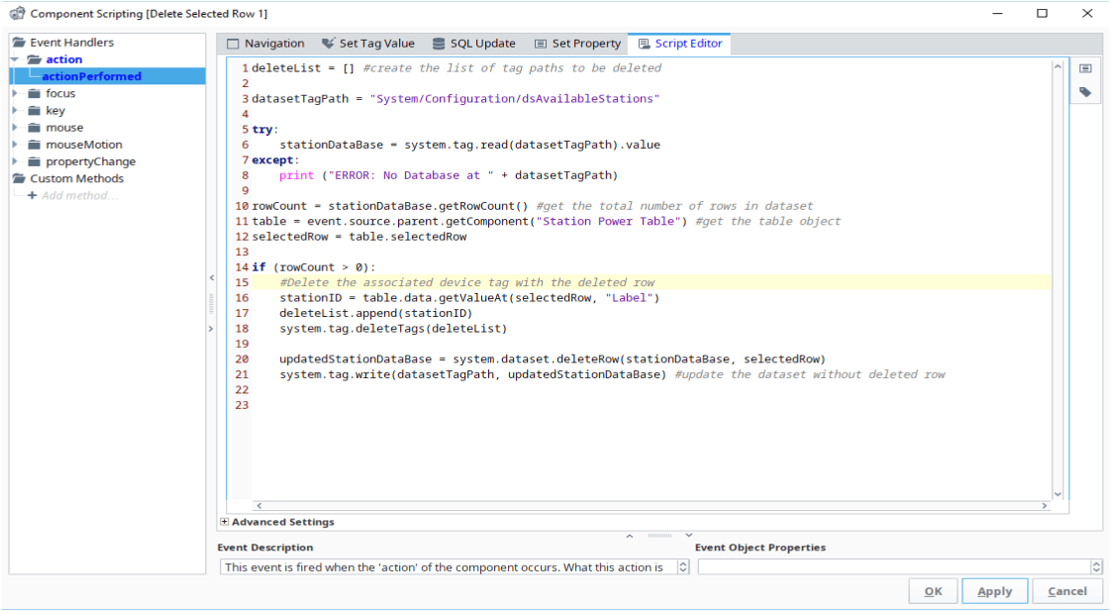1111x611 pixels.
Task: Click the property browser icon beside the editor
Action: pos(1085,68)
